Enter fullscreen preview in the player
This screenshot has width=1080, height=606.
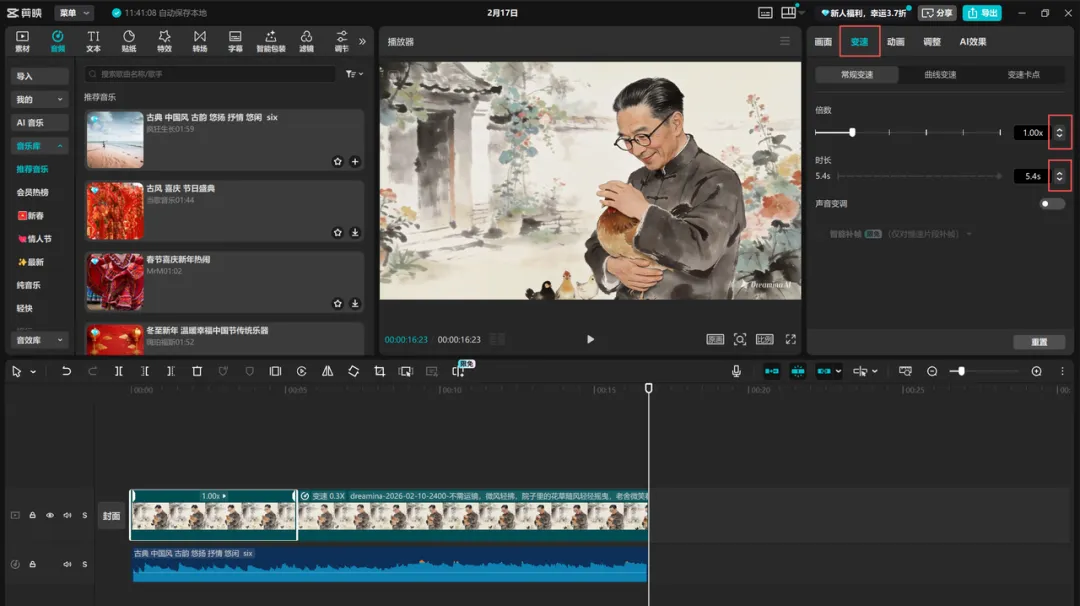[790, 339]
